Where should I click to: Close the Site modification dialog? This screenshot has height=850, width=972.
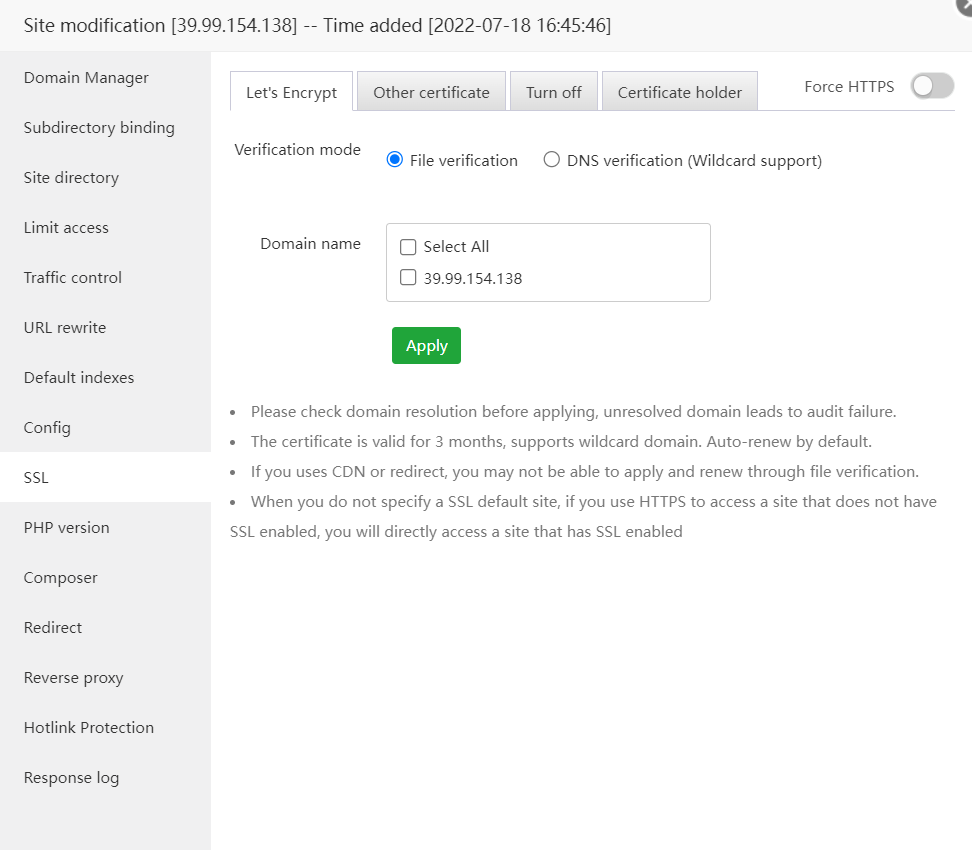click(x=964, y=5)
